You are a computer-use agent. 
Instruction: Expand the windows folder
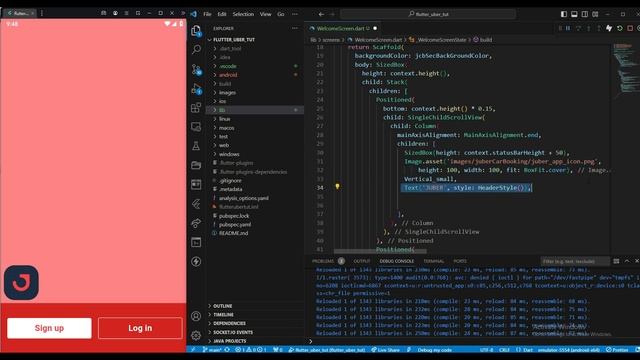click(229, 154)
